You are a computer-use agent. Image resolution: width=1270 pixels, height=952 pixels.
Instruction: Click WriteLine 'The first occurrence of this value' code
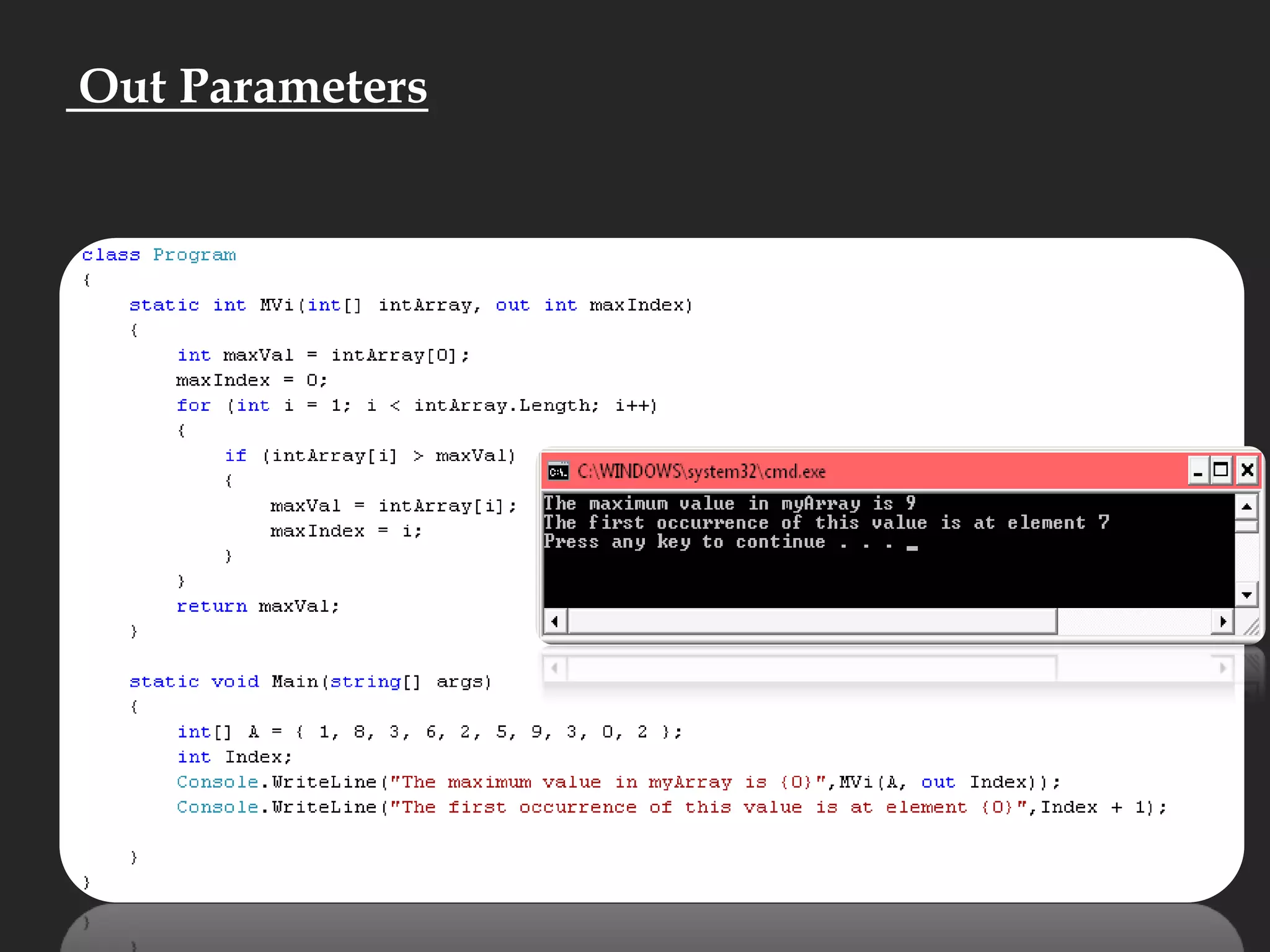point(672,807)
